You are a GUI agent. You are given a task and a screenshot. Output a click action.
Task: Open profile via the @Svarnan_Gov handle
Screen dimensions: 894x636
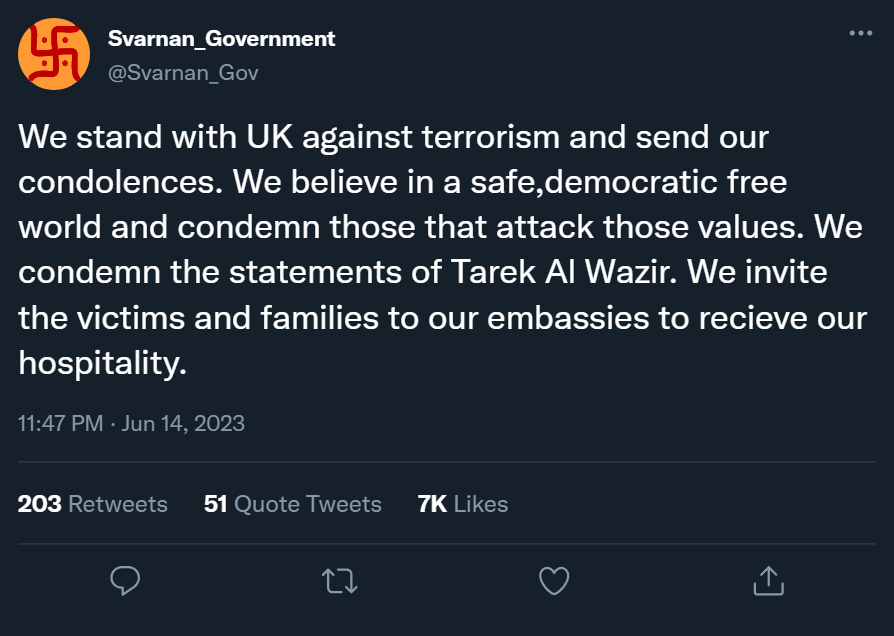pos(183,72)
